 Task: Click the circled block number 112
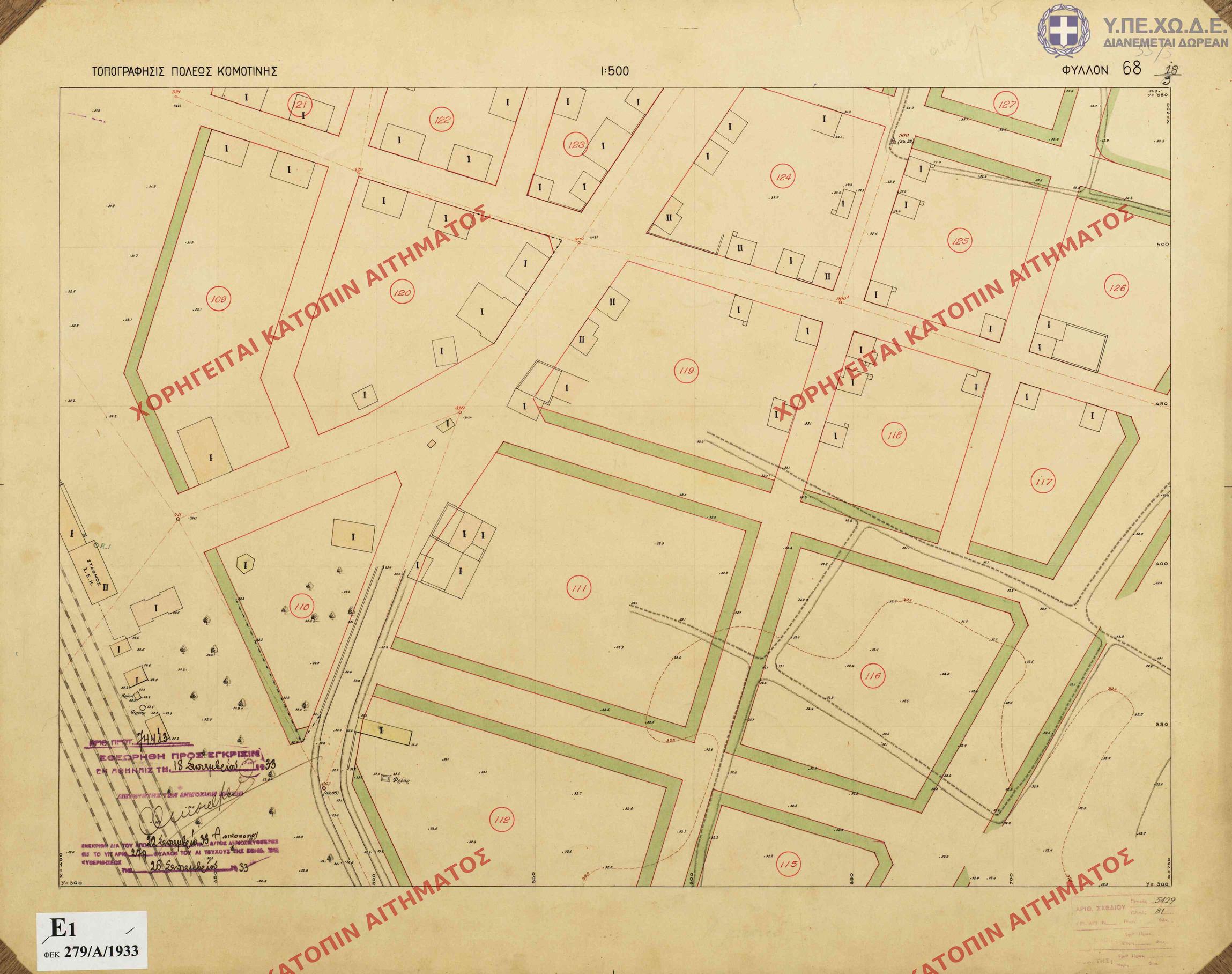point(502,821)
